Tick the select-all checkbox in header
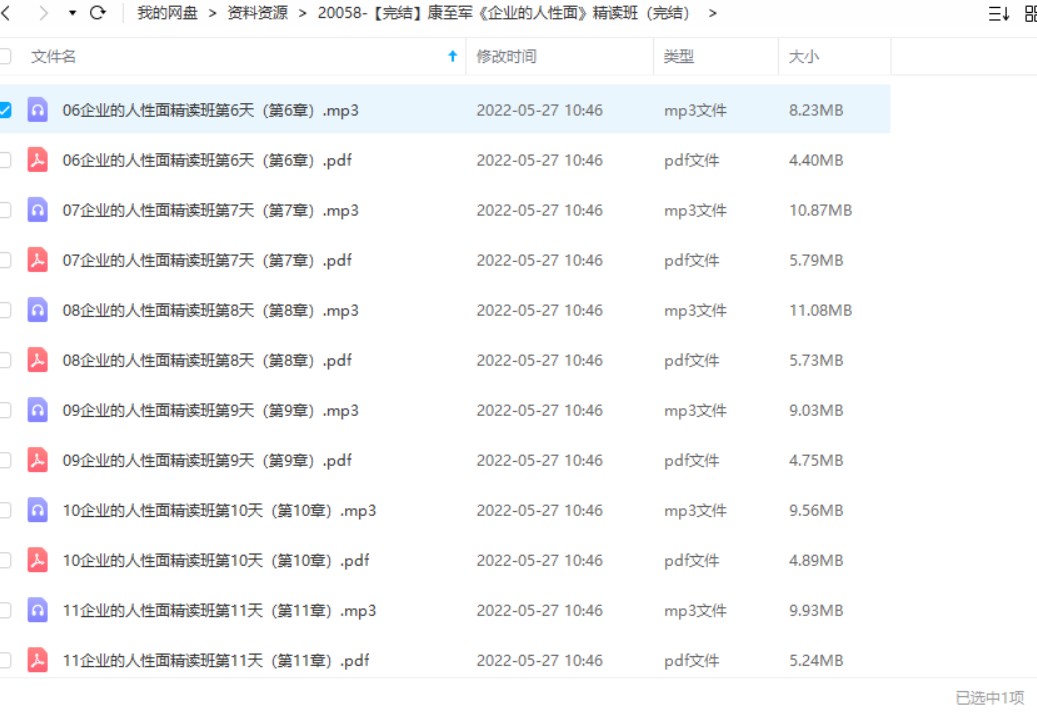 pyautogui.click(x=5, y=57)
